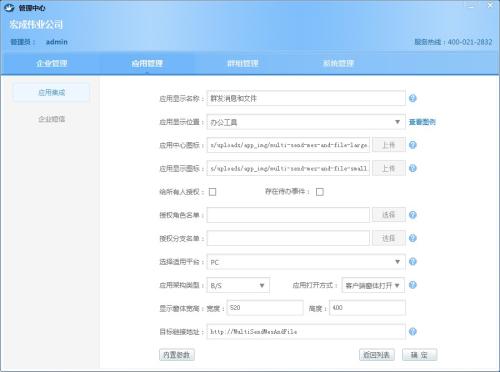Open the 应用显示位置 dropdown showing 办公工具
The image size is (500, 372).
tap(306, 122)
